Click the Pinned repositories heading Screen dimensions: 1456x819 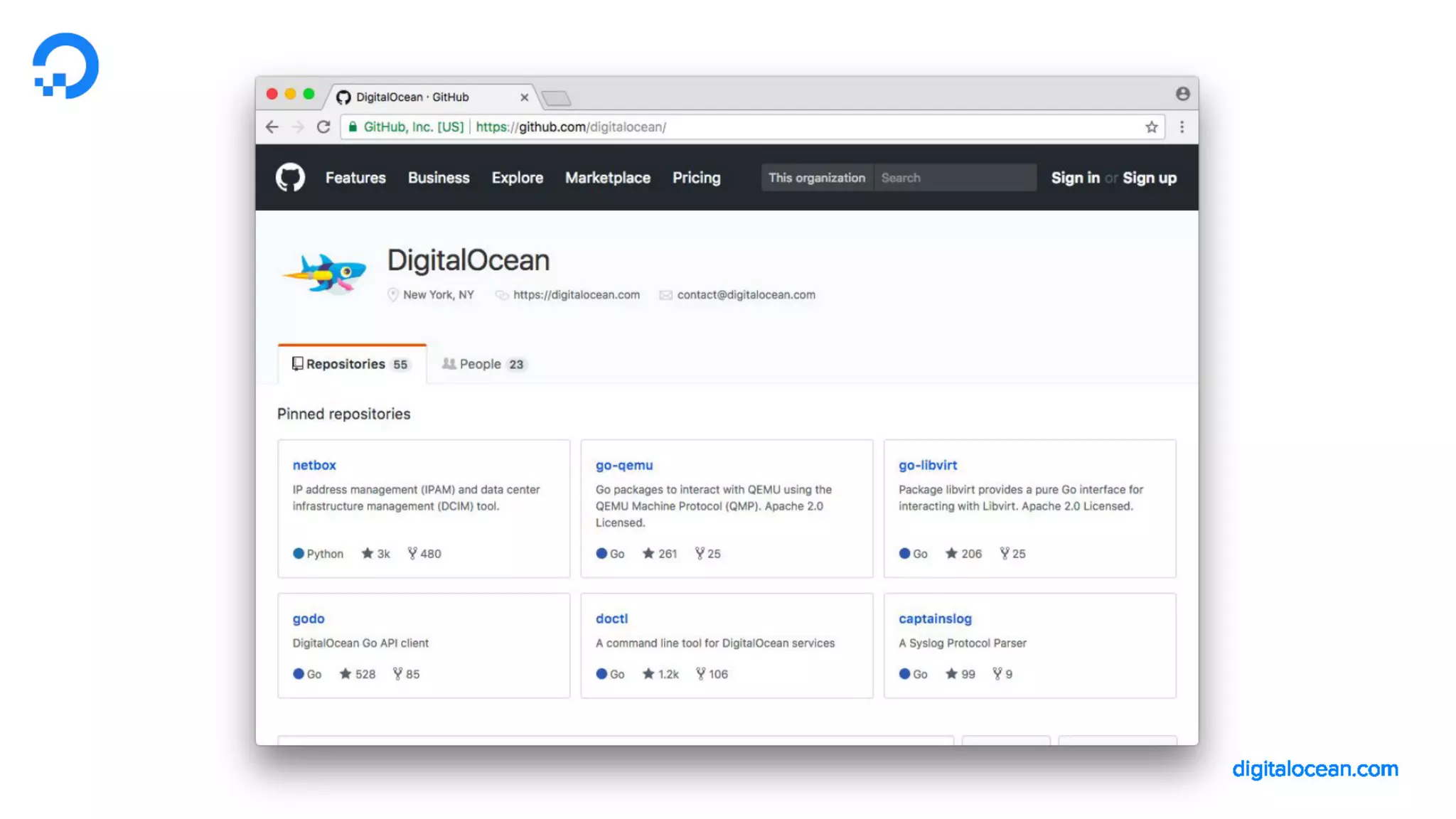(x=343, y=414)
